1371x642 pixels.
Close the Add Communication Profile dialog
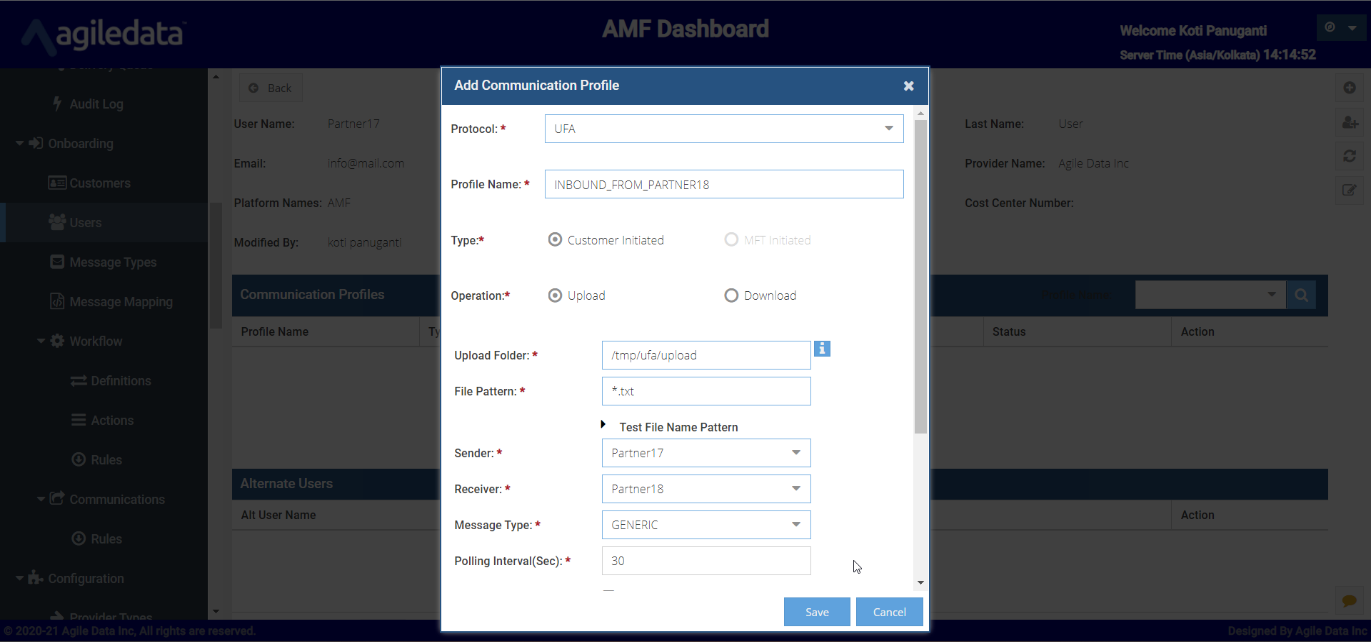click(x=908, y=86)
